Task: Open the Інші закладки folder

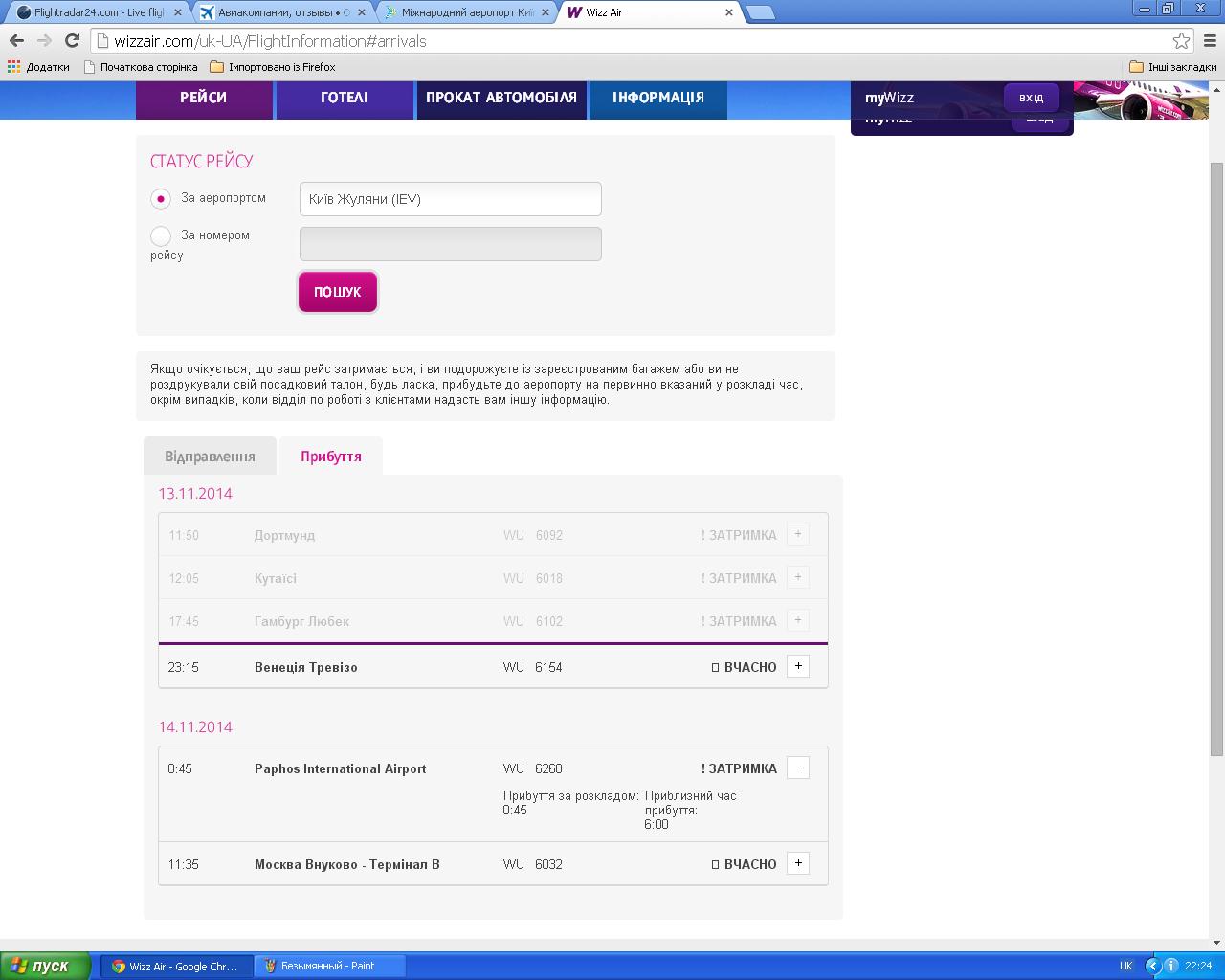Action: 1173,67
